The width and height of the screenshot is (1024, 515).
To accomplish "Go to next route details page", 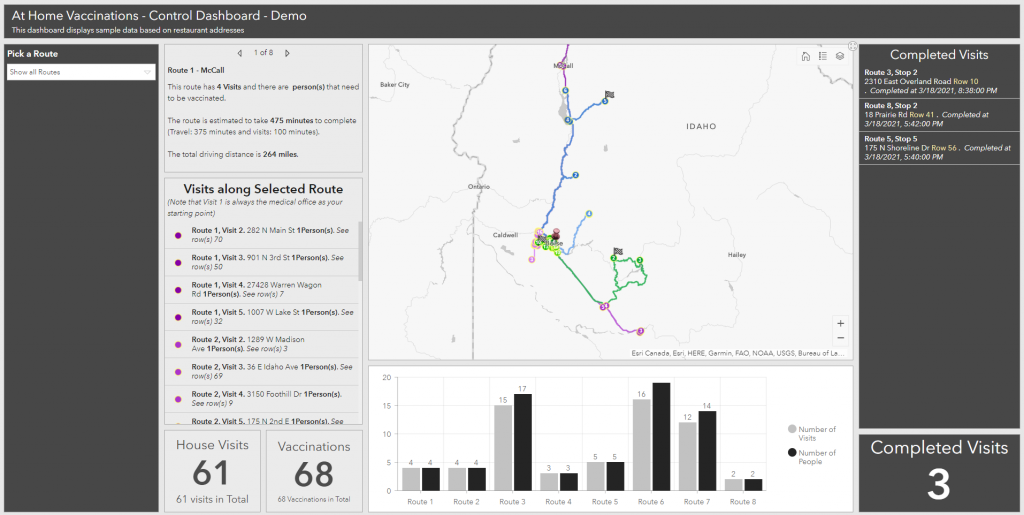I will (x=288, y=52).
